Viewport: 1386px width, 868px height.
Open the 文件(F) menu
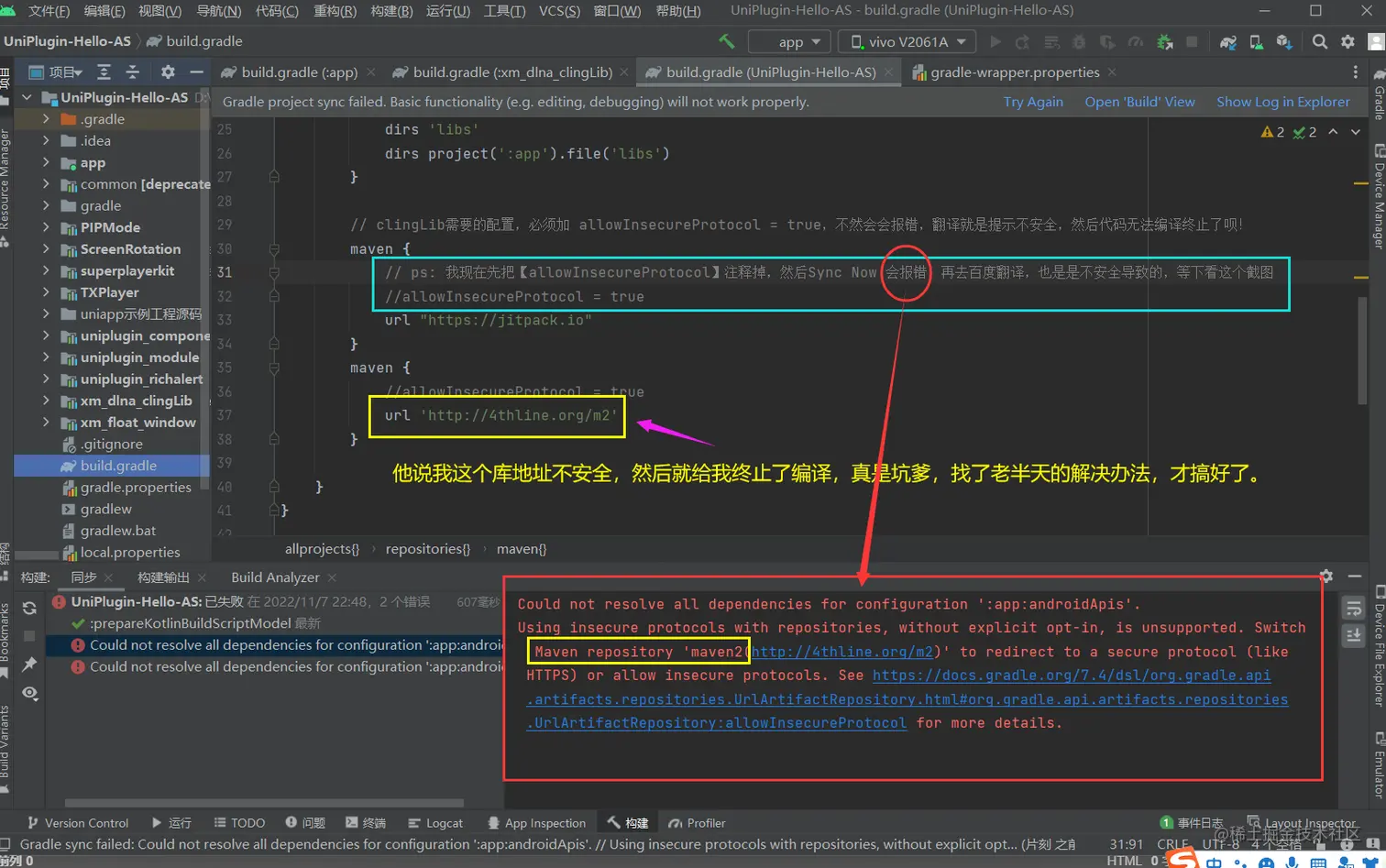pos(49,10)
